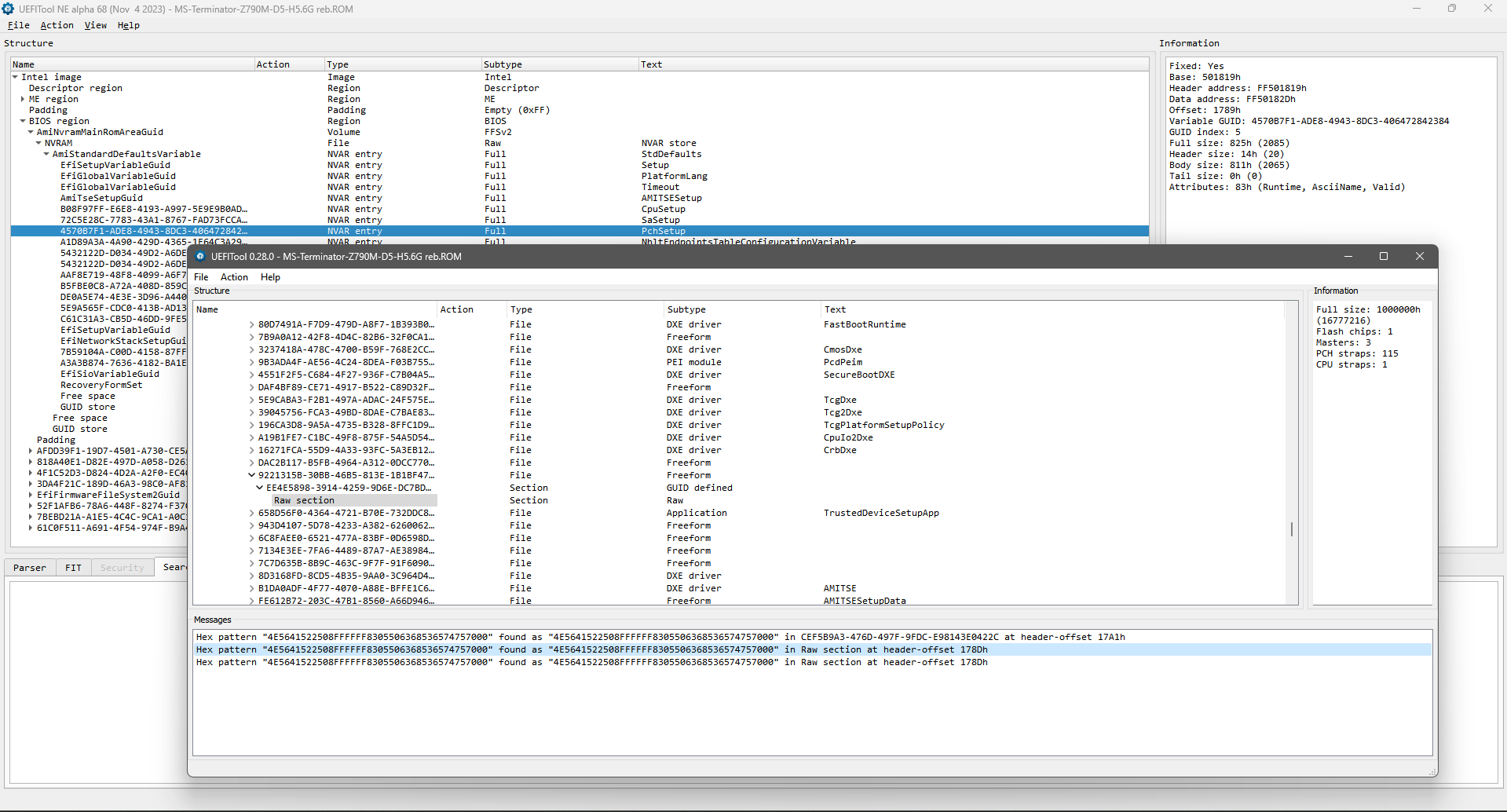The image size is (1507, 812).
Task: Open the Action menu in UEFITool NE
Action: click(x=57, y=25)
